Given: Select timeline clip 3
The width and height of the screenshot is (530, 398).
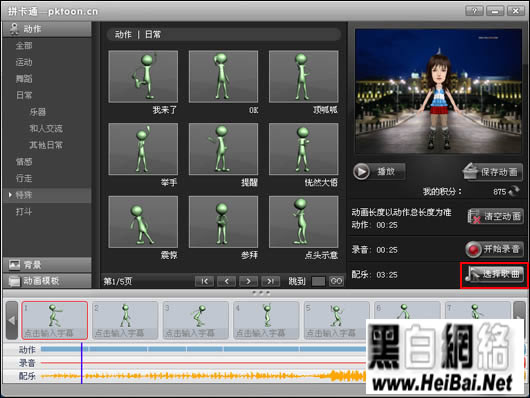Looking at the screenshot, I should point(196,320).
